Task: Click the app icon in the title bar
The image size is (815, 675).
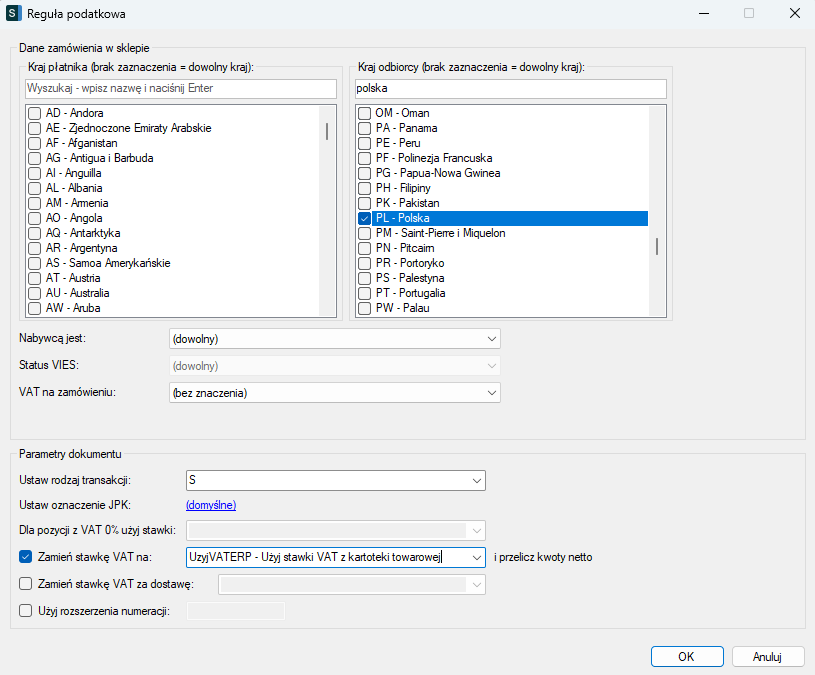Action: point(14,14)
